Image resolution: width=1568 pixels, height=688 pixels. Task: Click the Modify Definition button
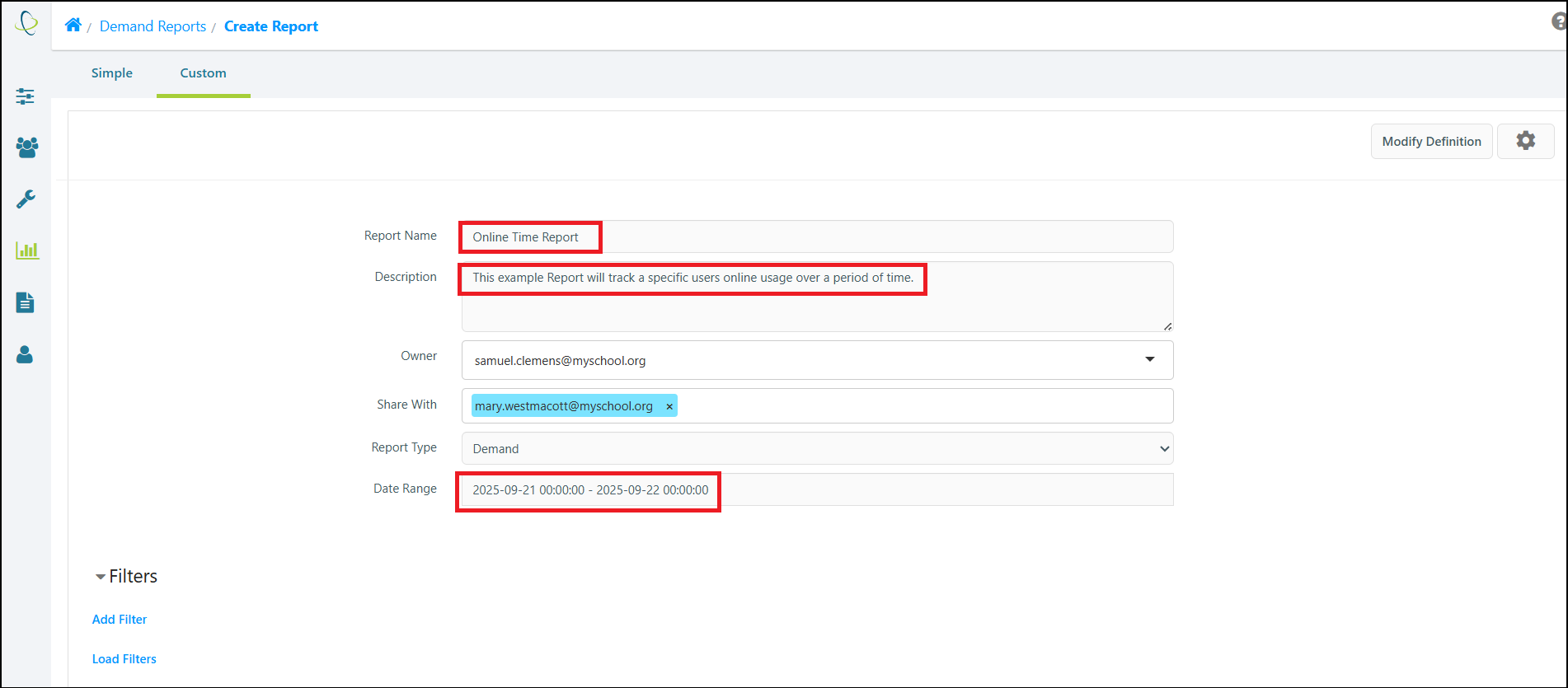(x=1432, y=141)
